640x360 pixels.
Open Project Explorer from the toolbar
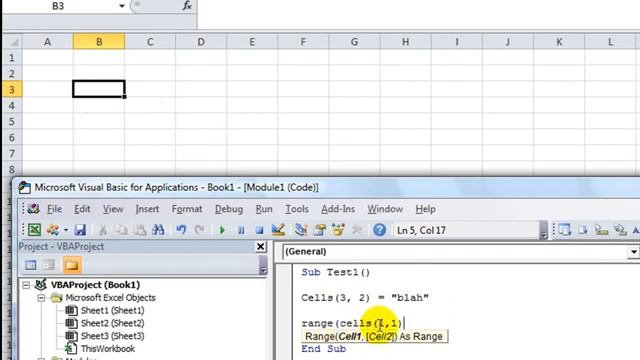pos(301,230)
